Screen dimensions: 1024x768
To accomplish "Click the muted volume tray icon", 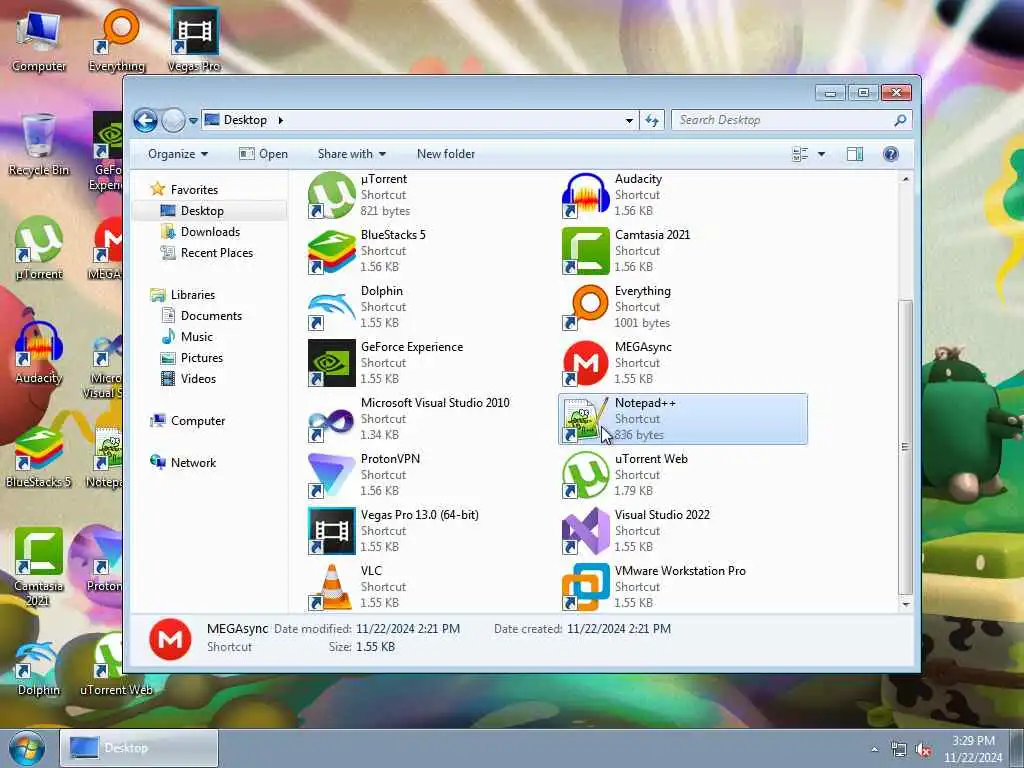I will tap(923, 750).
